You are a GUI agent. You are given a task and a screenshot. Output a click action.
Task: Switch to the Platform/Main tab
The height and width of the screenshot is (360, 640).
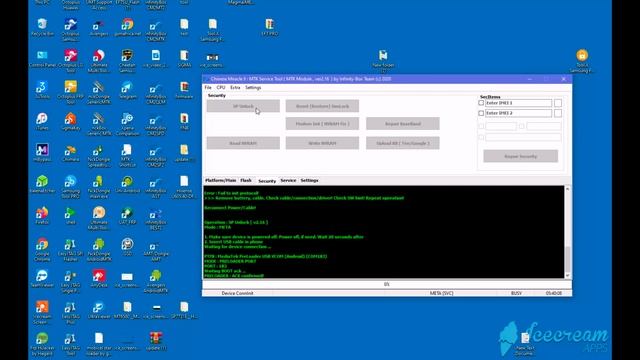pos(220,180)
